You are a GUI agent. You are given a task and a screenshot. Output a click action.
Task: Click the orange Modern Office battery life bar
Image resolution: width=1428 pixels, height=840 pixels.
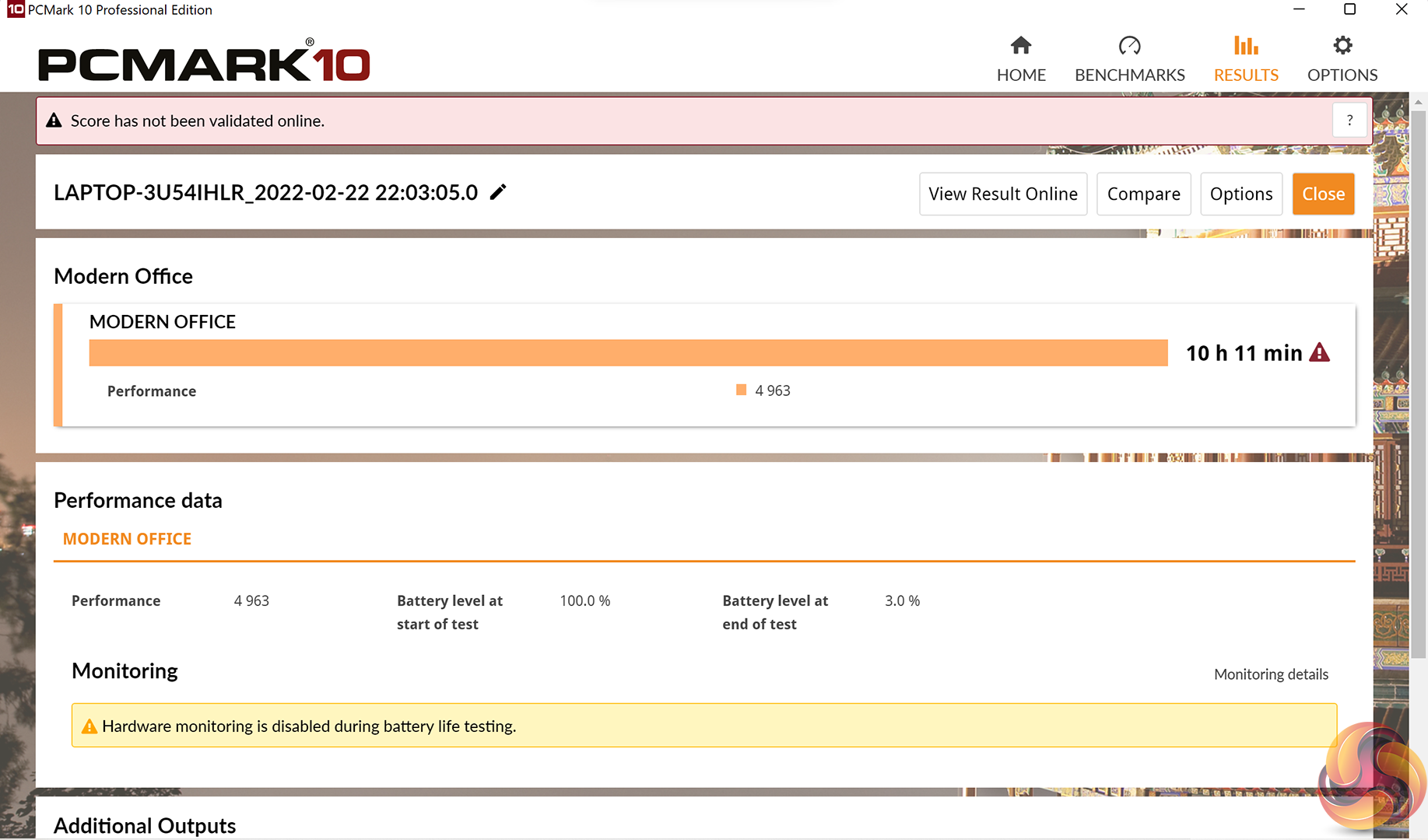tap(629, 352)
